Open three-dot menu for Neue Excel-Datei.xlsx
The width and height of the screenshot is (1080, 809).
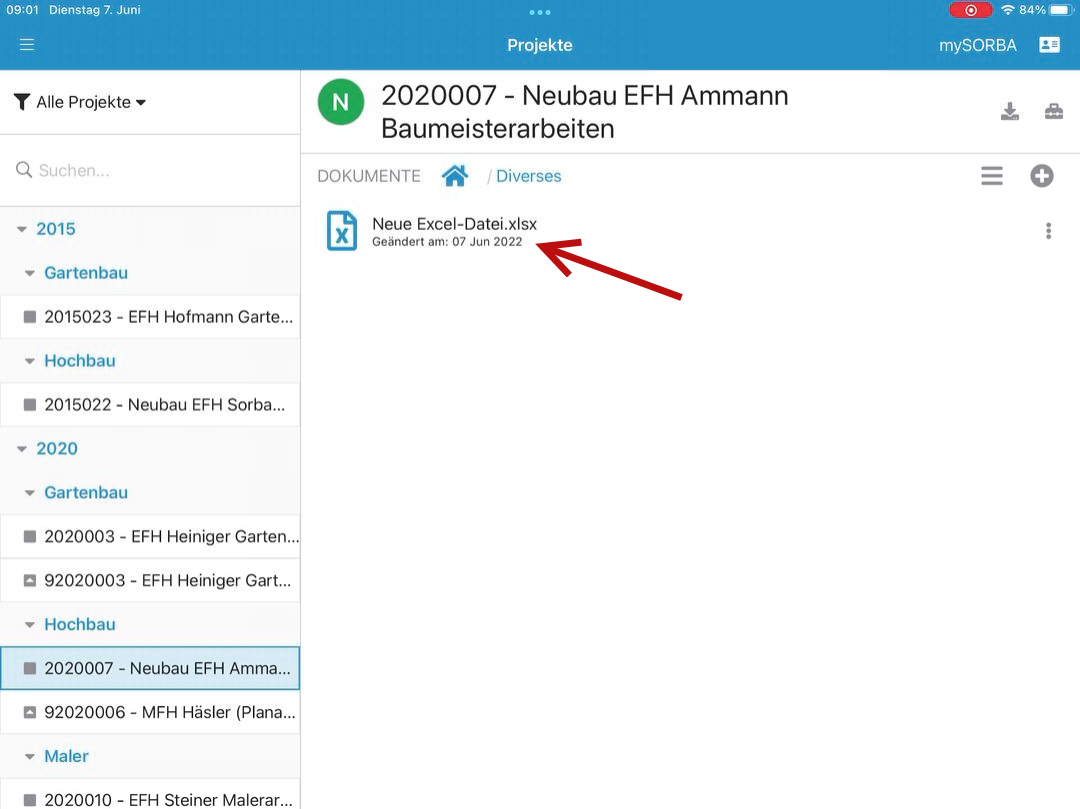tap(1048, 231)
